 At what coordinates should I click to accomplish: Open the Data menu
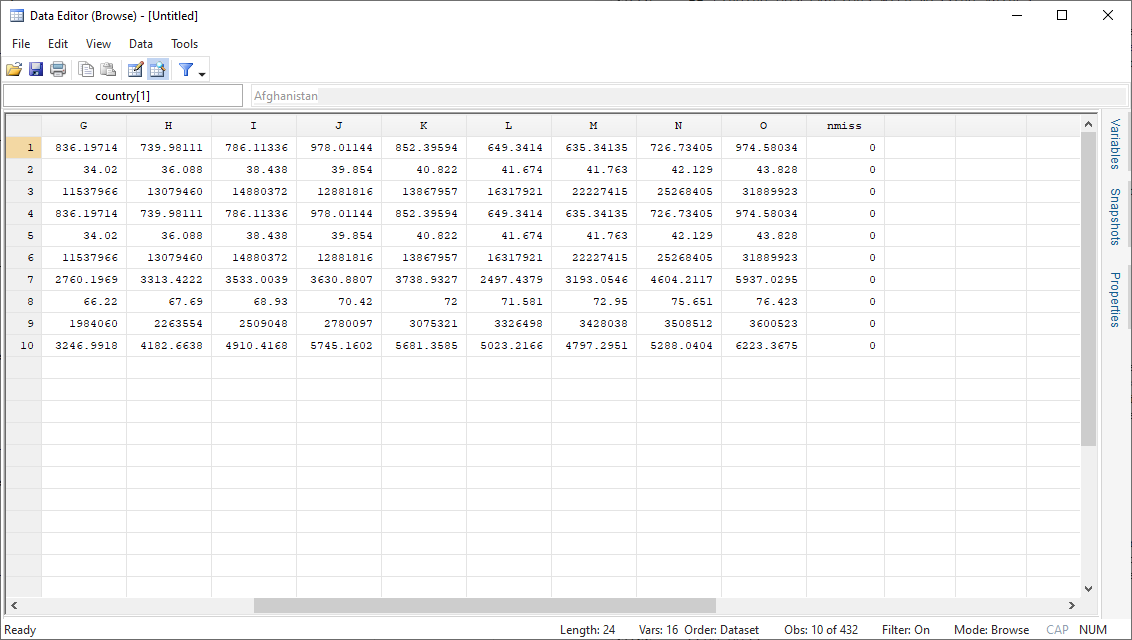[x=141, y=44]
